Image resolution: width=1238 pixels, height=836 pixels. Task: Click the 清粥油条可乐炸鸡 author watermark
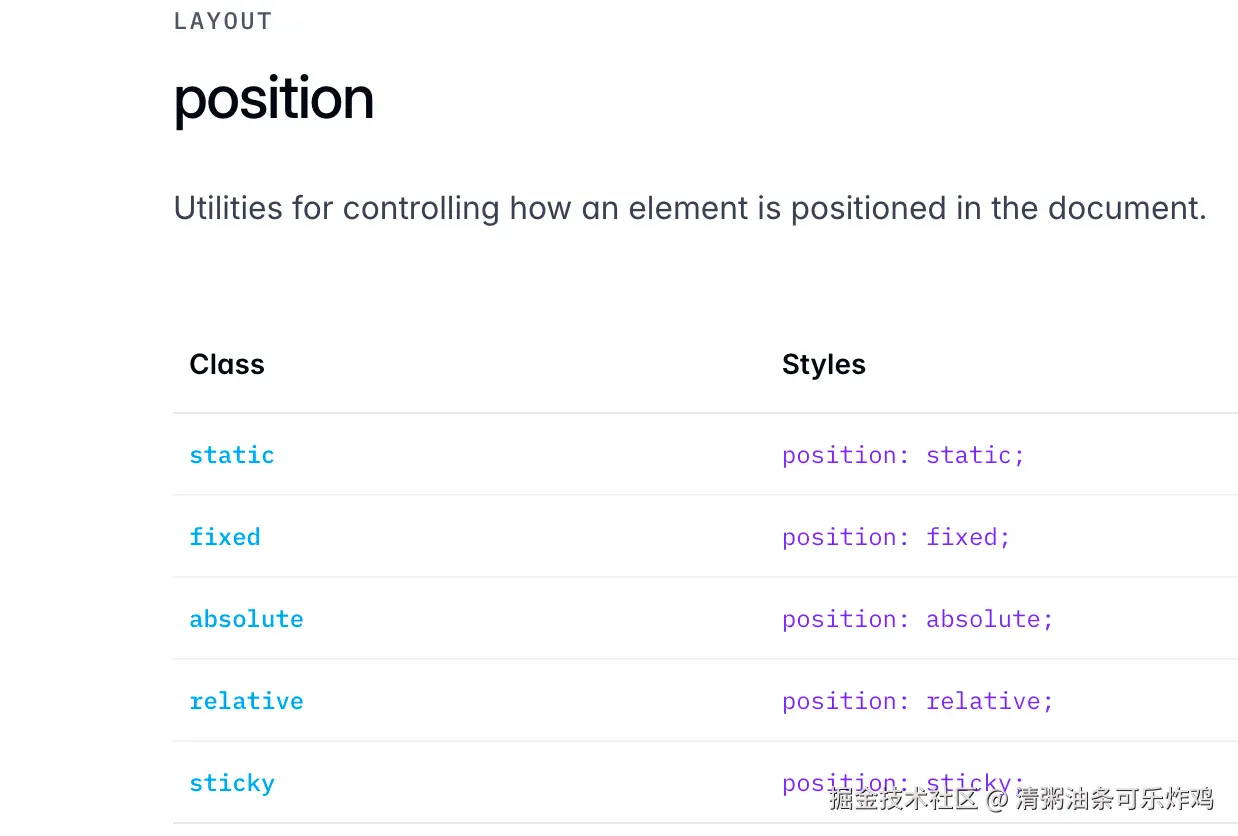click(1114, 798)
